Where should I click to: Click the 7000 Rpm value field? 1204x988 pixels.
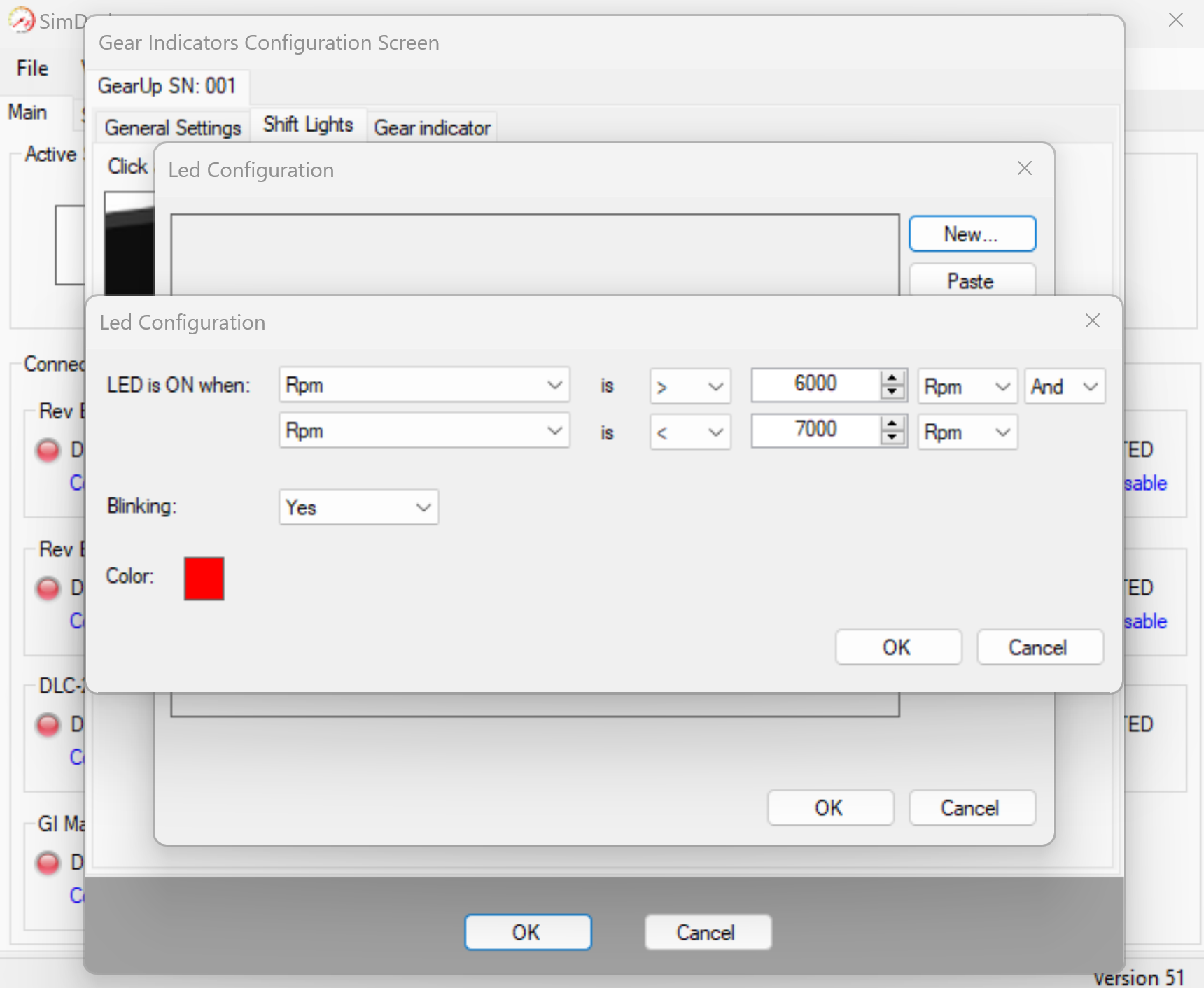point(815,430)
